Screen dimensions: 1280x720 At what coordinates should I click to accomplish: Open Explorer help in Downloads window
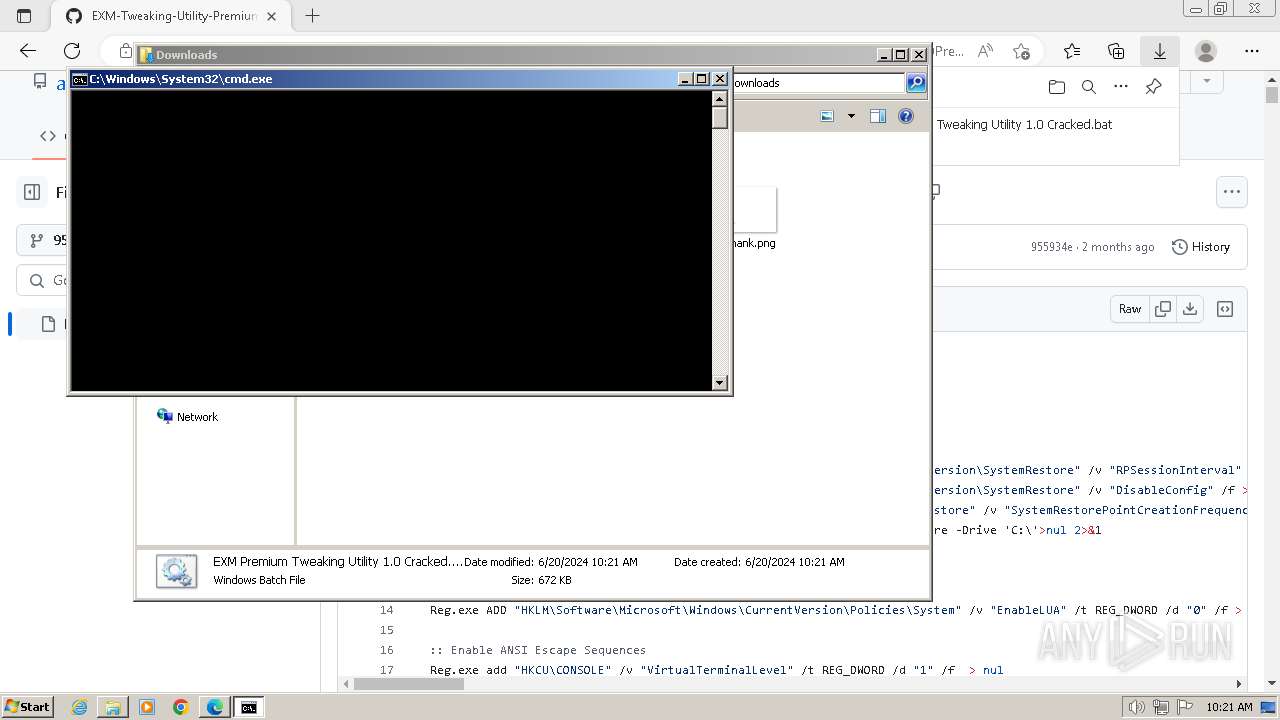coord(906,116)
